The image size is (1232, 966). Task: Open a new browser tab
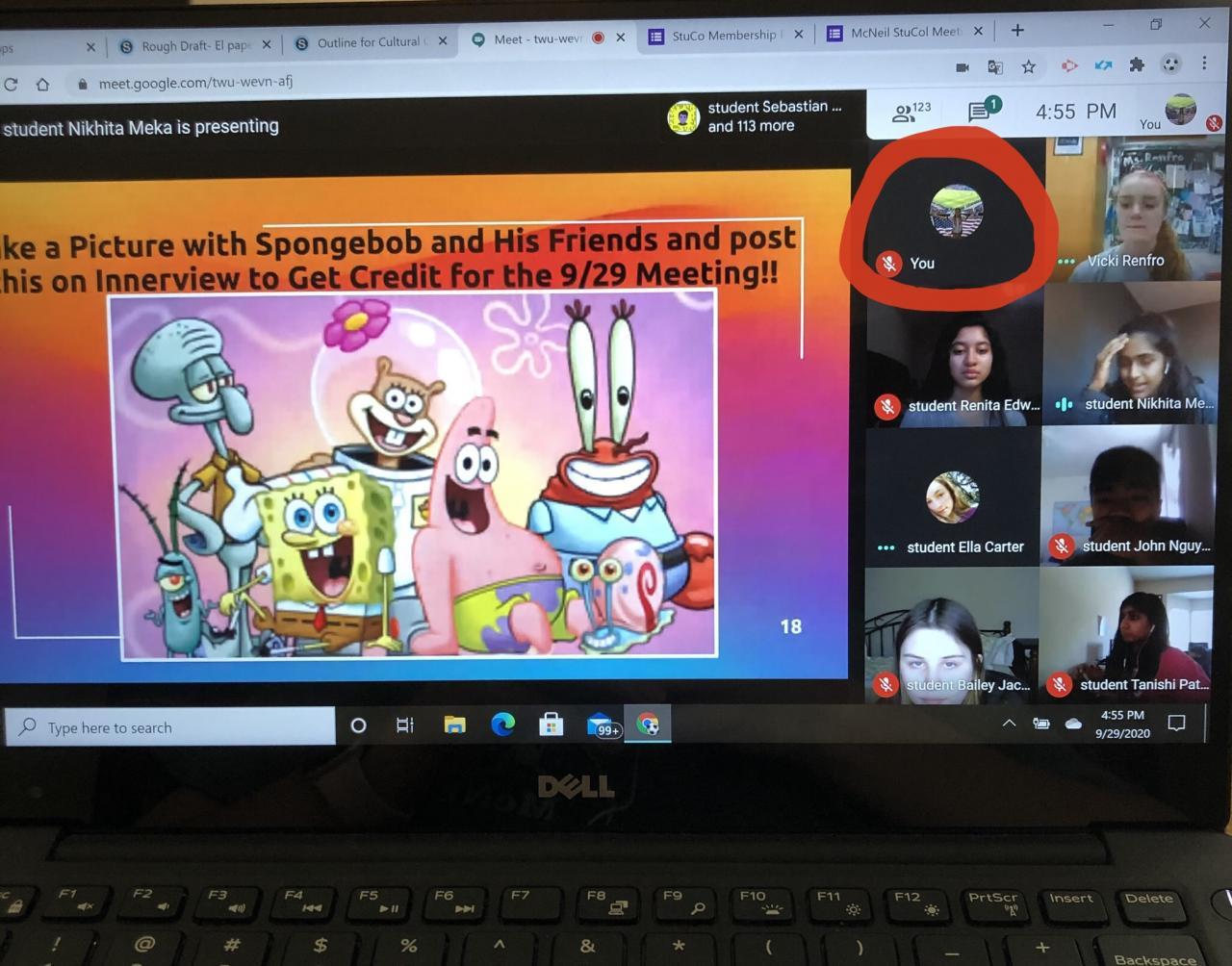[1017, 31]
